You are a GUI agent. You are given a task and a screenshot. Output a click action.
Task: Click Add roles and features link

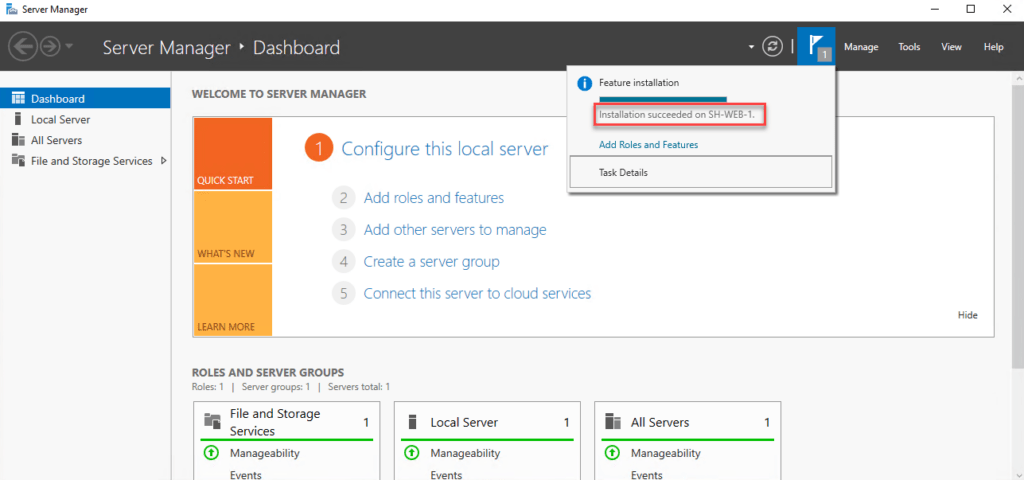(434, 198)
